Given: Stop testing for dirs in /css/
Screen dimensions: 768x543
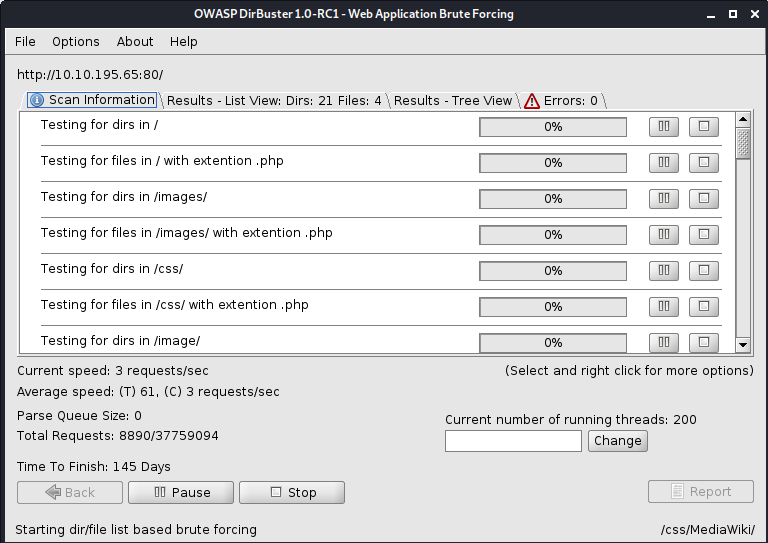Looking at the screenshot, I should 704,271.
